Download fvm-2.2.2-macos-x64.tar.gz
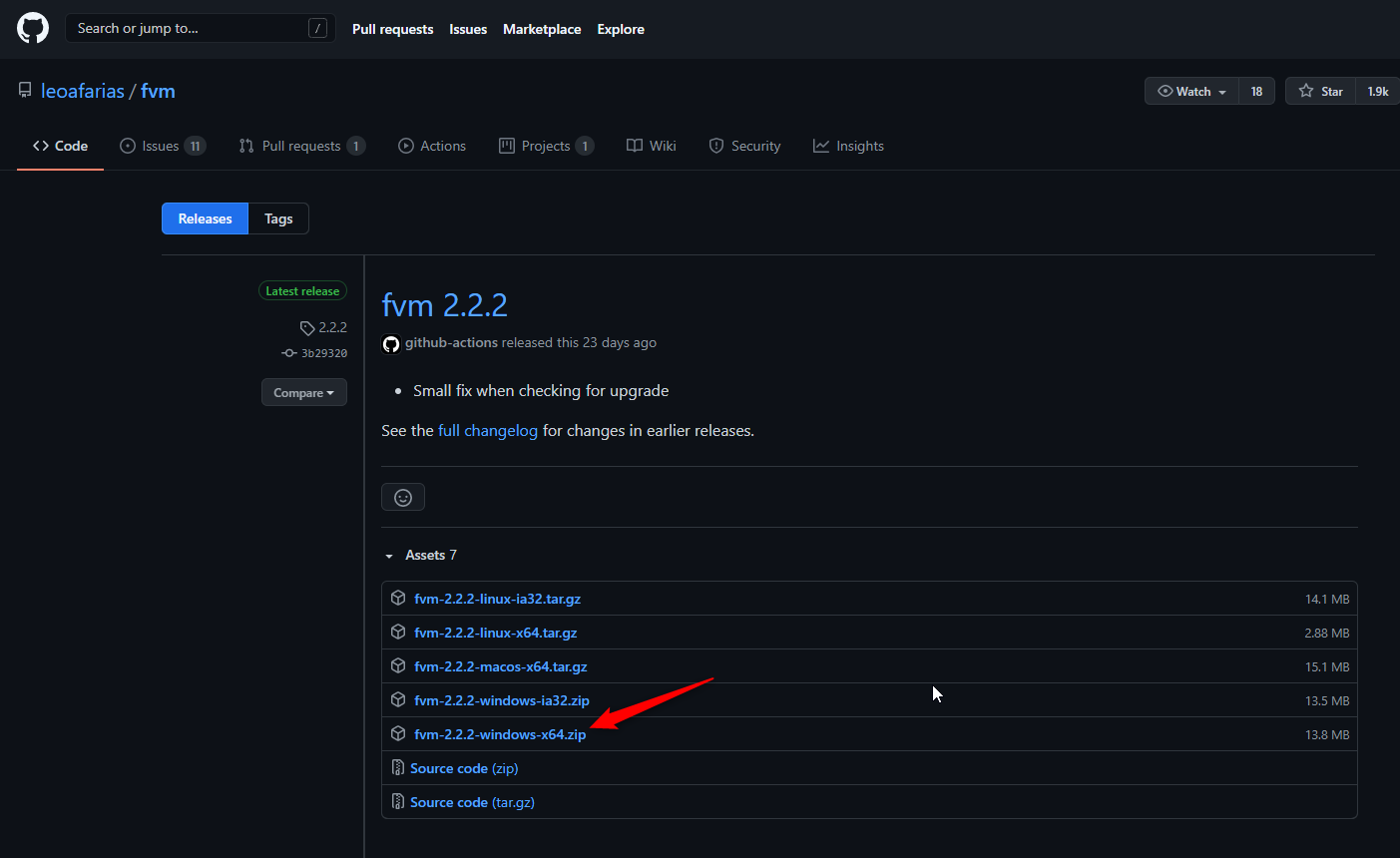 point(501,666)
